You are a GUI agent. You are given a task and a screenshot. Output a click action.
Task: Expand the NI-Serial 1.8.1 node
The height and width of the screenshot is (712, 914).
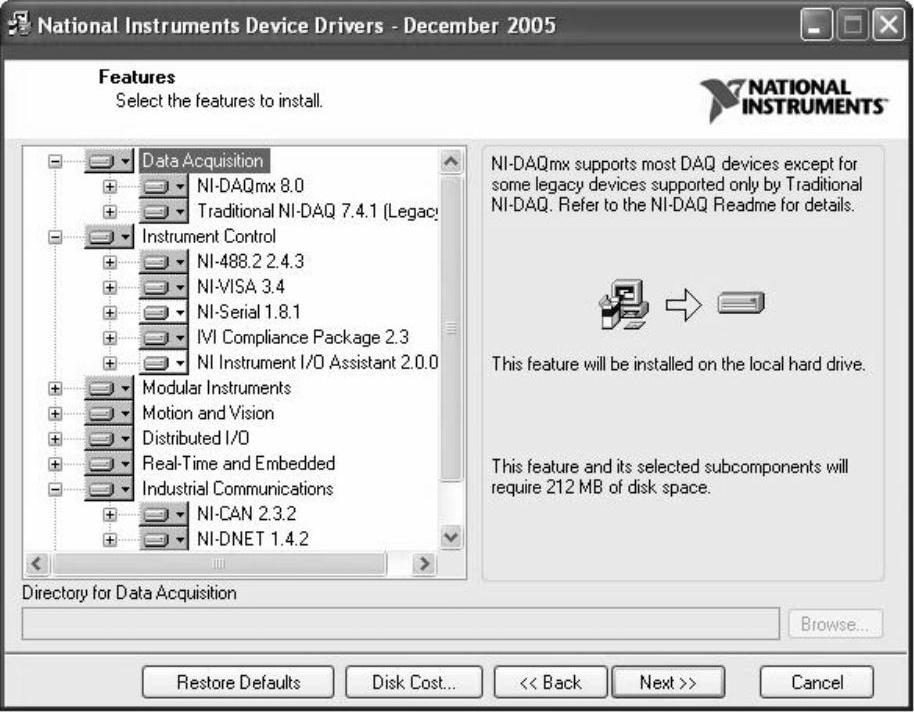click(110, 313)
